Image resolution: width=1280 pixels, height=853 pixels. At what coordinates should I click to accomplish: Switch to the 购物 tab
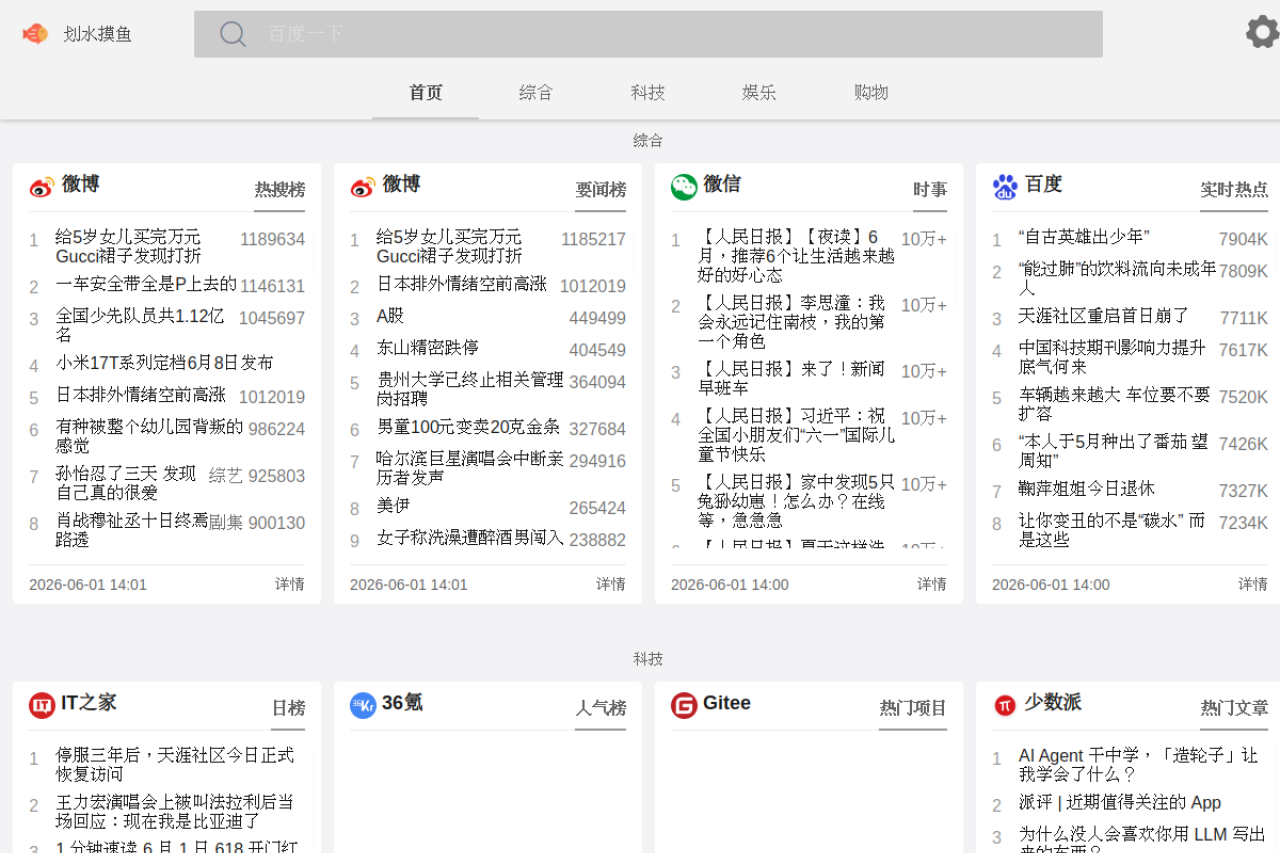point(871,92)
